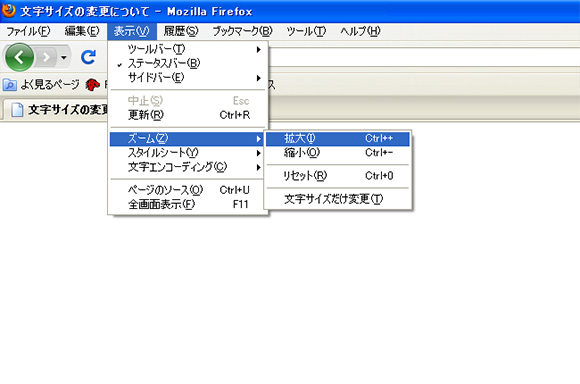The height and width of the screenshot is (384, 580).
Task: Close the open 表示(V) menu
Action: pos(132,31)
